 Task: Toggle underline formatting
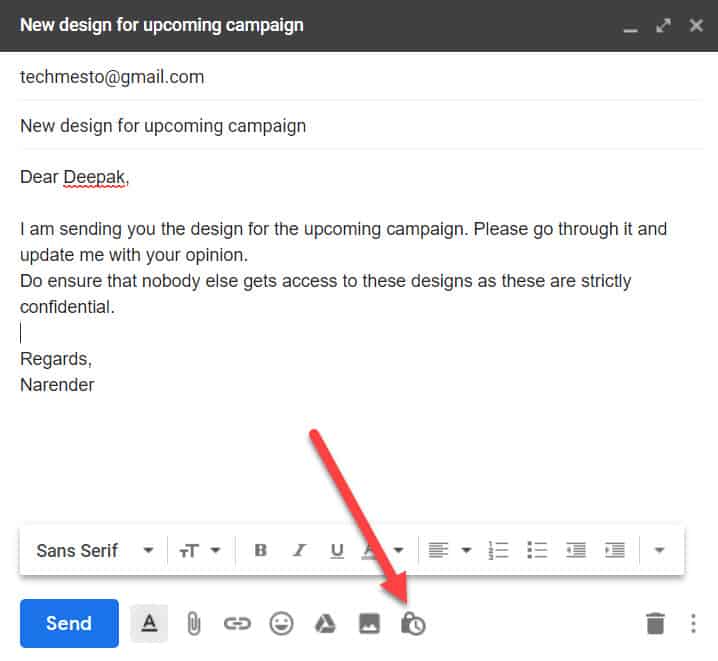point(337,550)
